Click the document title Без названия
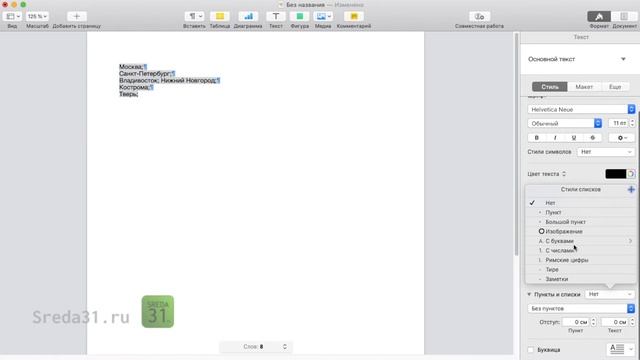Viewport: 640px width, 360px height. click(x=306, y=5)
